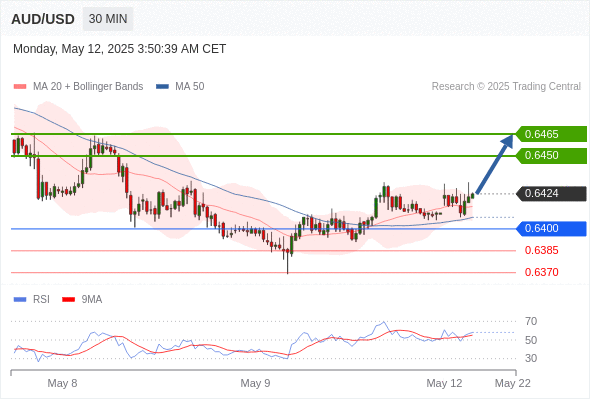
Task: Click the 0.6450 resistance price tag
Action: [x=551, y=155]
